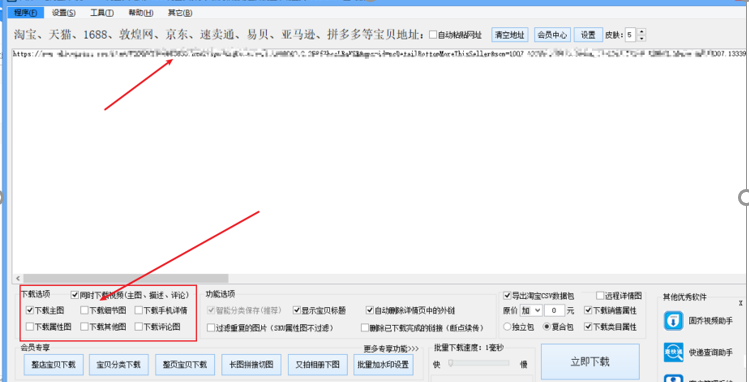Click the scrollbar left arrow under address area
The image size is (749, 382).
click(x=18, y=278)
